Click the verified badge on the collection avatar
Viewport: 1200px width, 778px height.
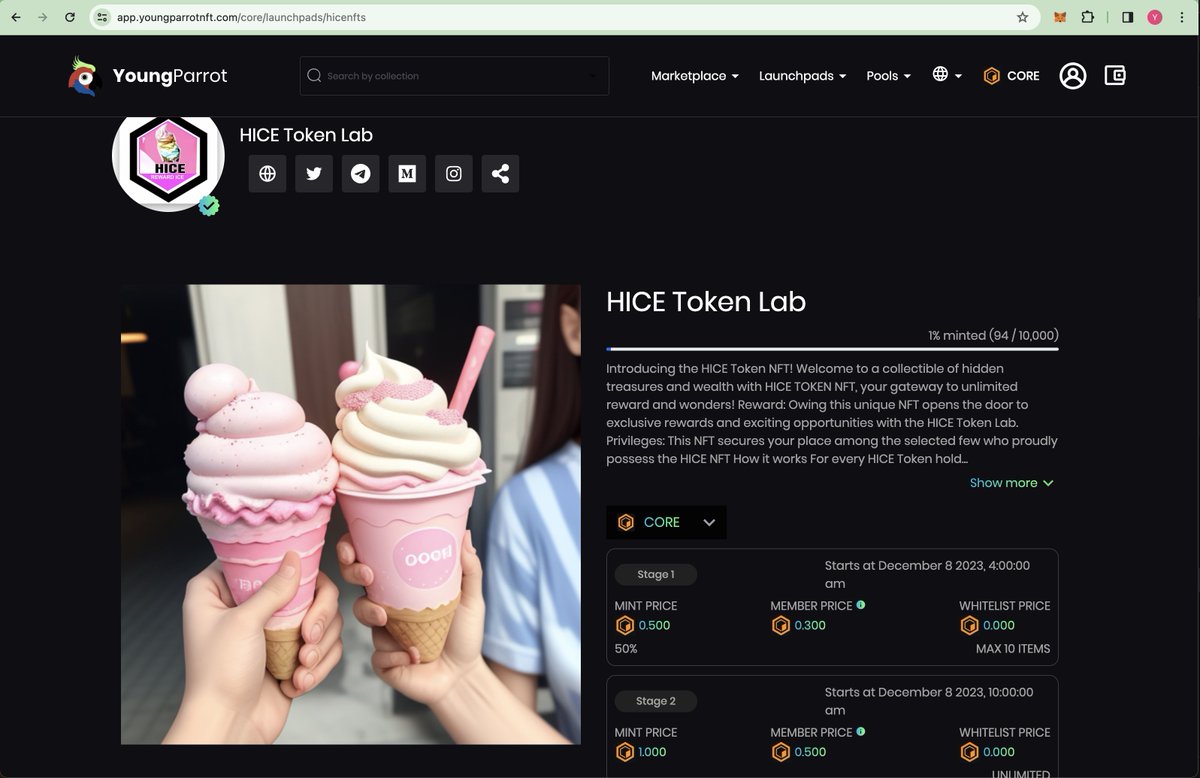208,205
